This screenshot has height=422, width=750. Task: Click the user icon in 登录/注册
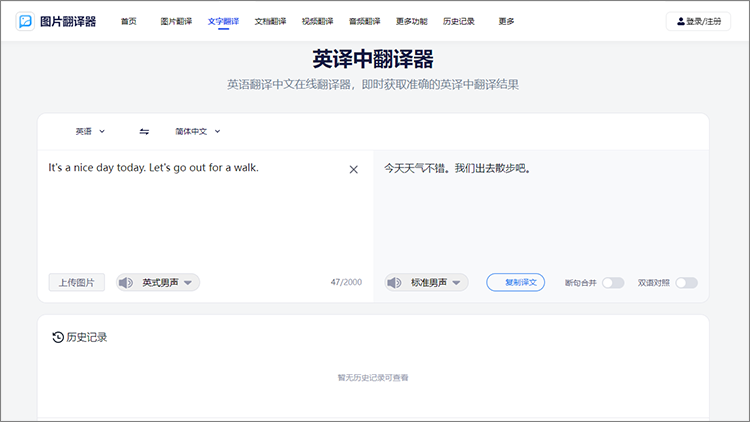681,21
